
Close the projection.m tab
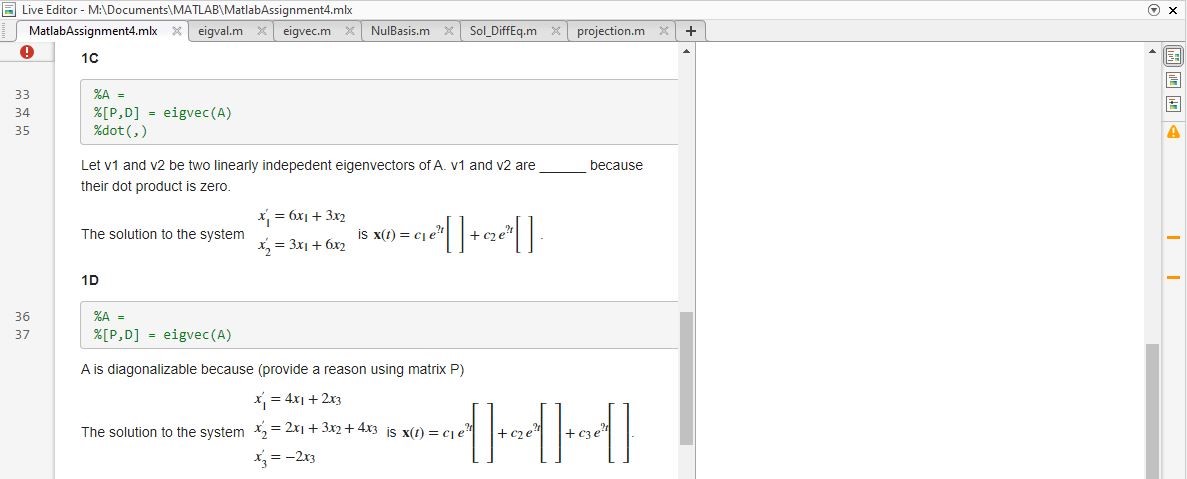663,31
